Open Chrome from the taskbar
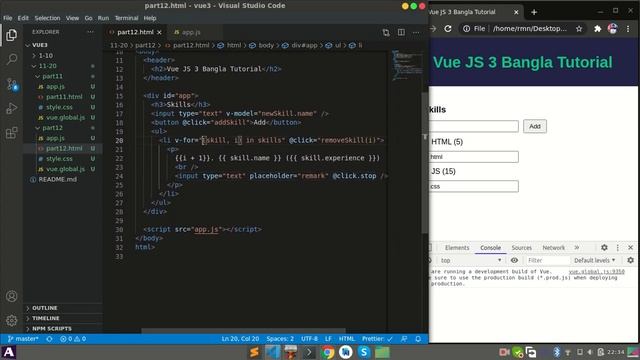This screenshot has width=640, height=360. click(327, 352)
